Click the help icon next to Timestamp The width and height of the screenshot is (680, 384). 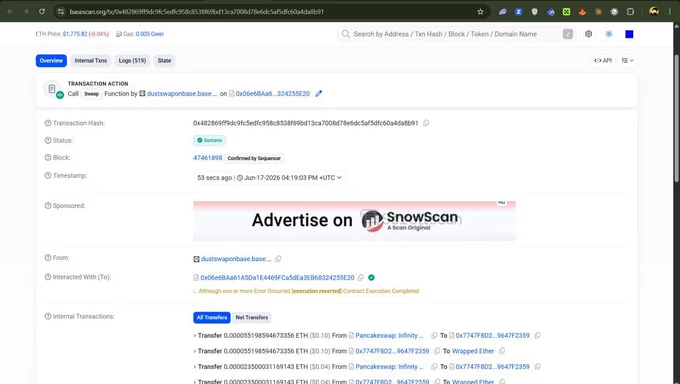pos(48,176)
